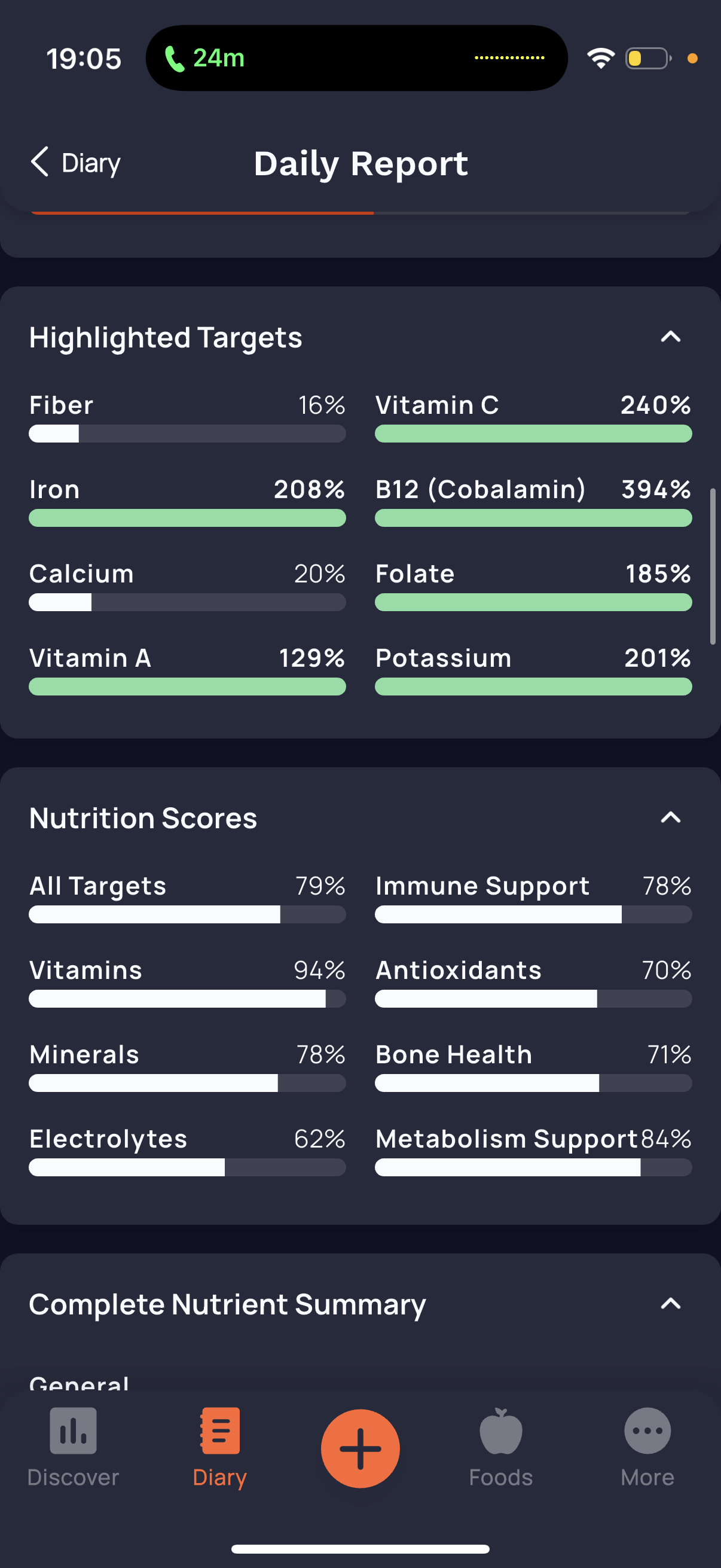Viewport: 721px width, 1568px height.
Task: Open the Discover bar-chart icon
Action: 73,1430
